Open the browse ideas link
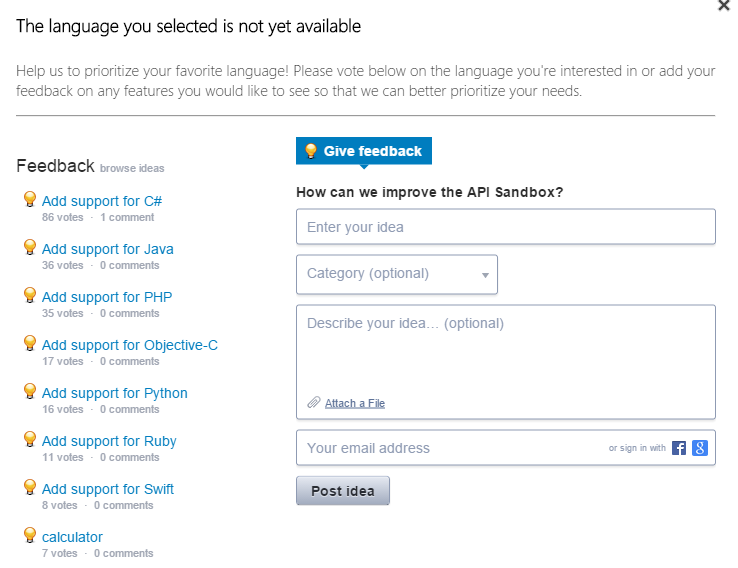 (x=132, y=168)
